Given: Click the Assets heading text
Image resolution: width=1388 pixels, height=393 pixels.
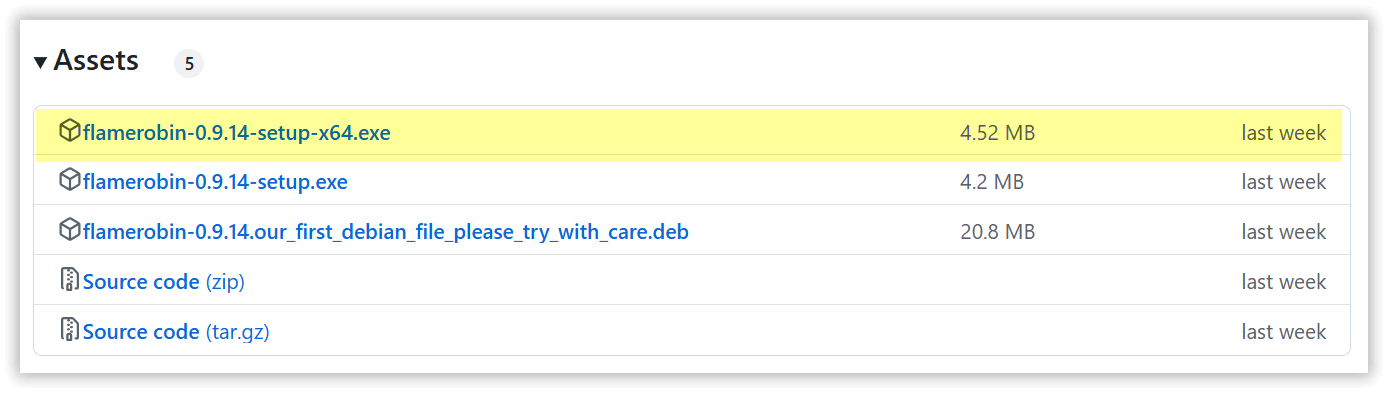Looking at the screenshot, I should pos(96,61).
